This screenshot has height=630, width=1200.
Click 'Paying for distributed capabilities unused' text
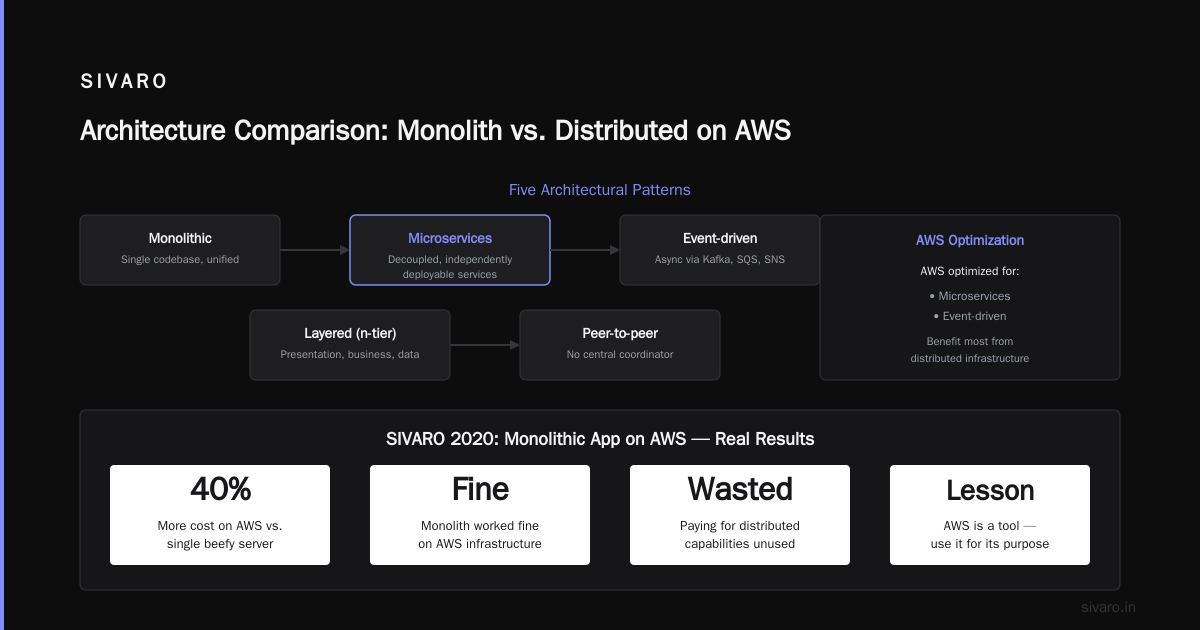click(740, 535)
